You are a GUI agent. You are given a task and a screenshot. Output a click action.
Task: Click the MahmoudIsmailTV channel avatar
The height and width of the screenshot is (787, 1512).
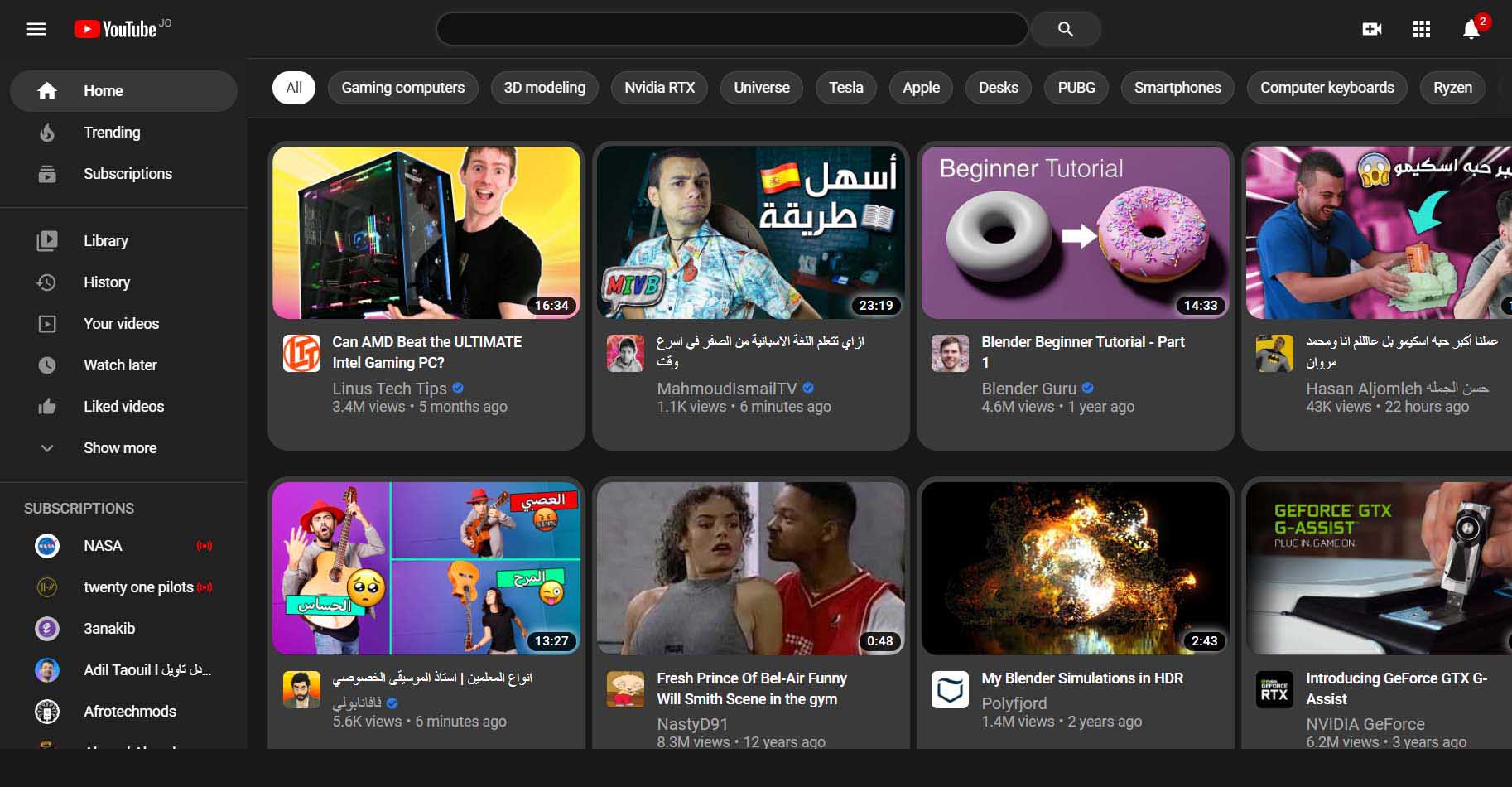625,354
